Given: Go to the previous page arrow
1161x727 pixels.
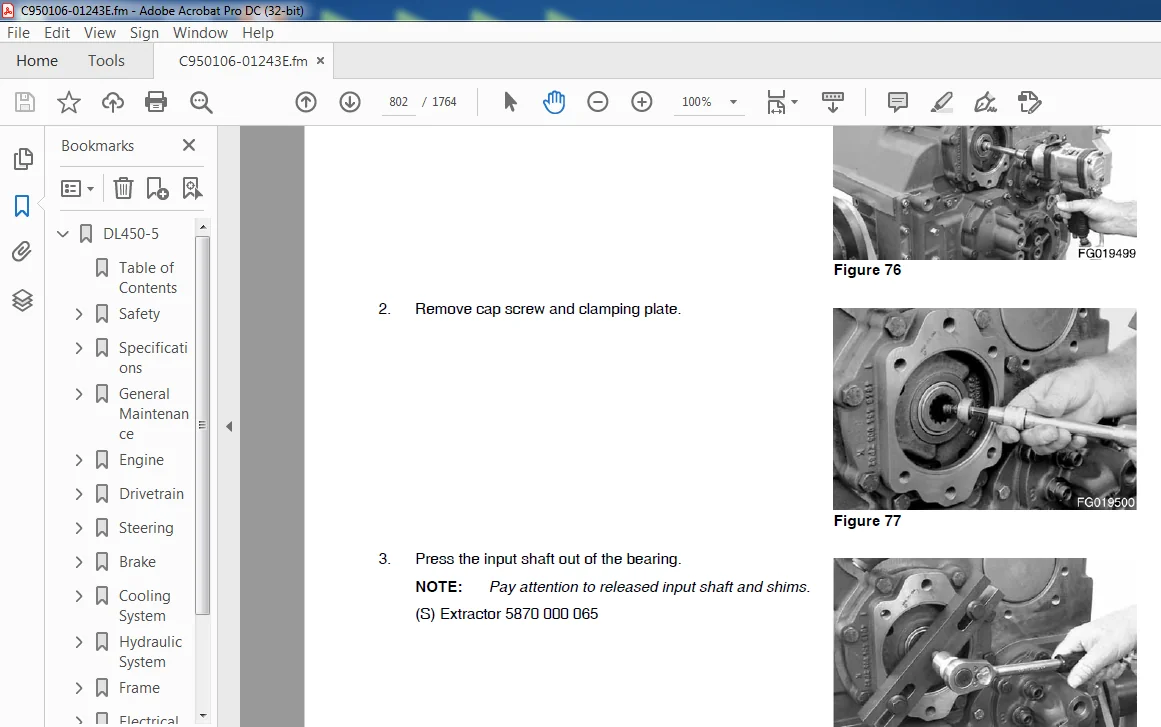Looking at the screenshot, I should click(x=306, y=101).
